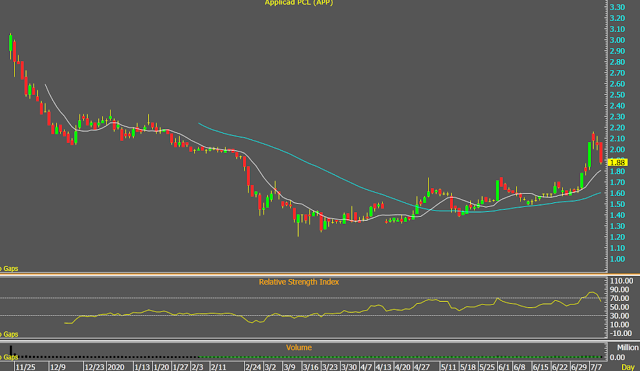
Task: Select the 4/20 date label
Action: pos(402,367)
